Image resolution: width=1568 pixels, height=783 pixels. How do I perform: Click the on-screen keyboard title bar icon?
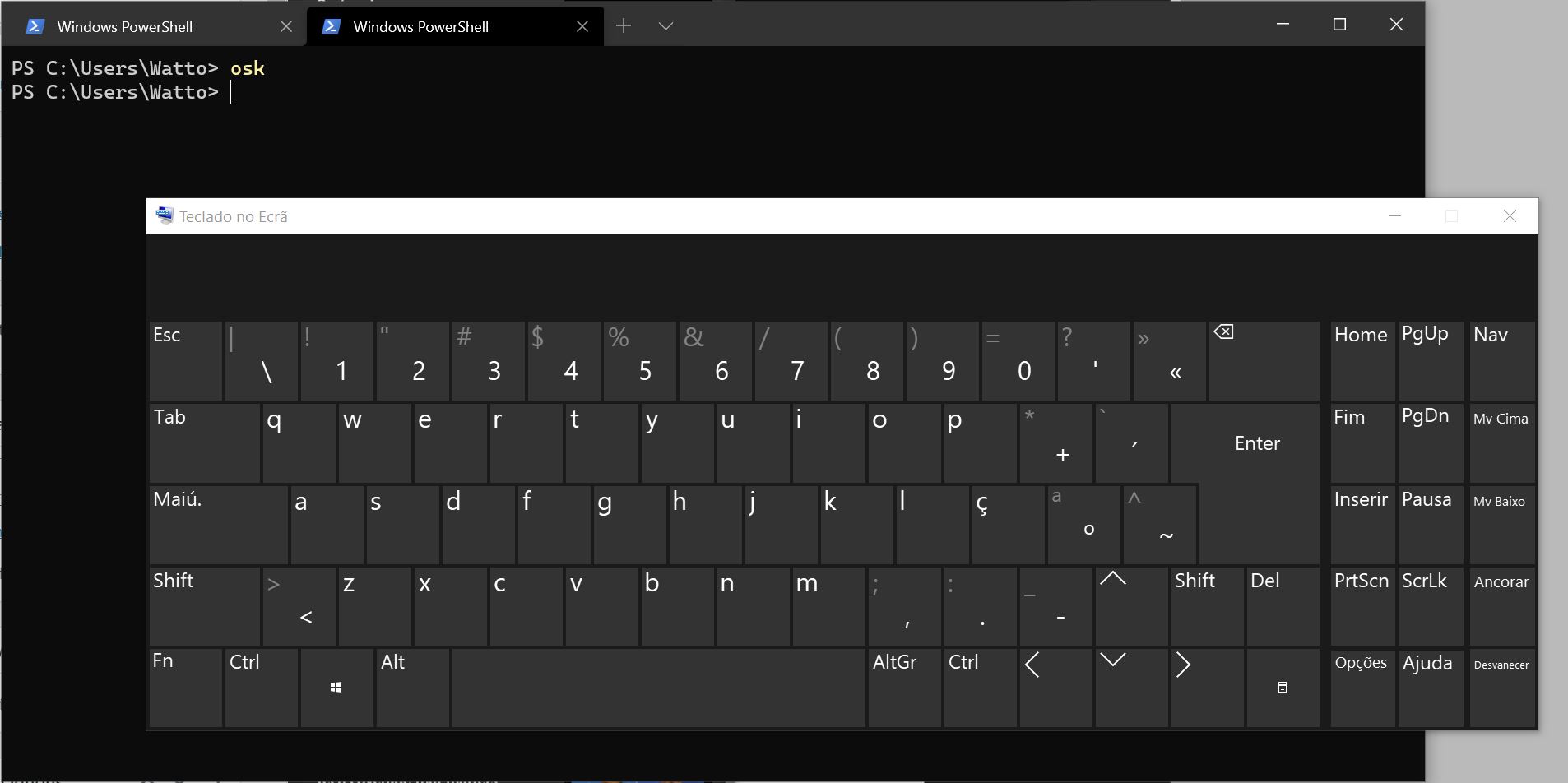click(165, 216)
